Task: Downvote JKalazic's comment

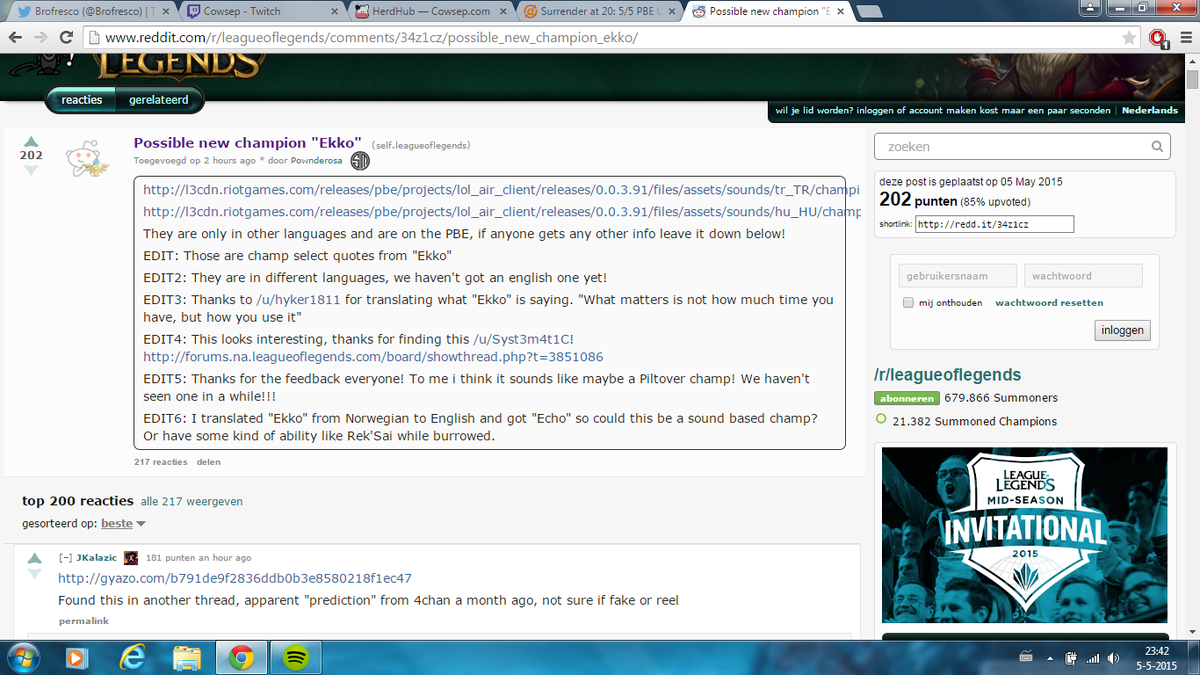Action: point(35,575)
